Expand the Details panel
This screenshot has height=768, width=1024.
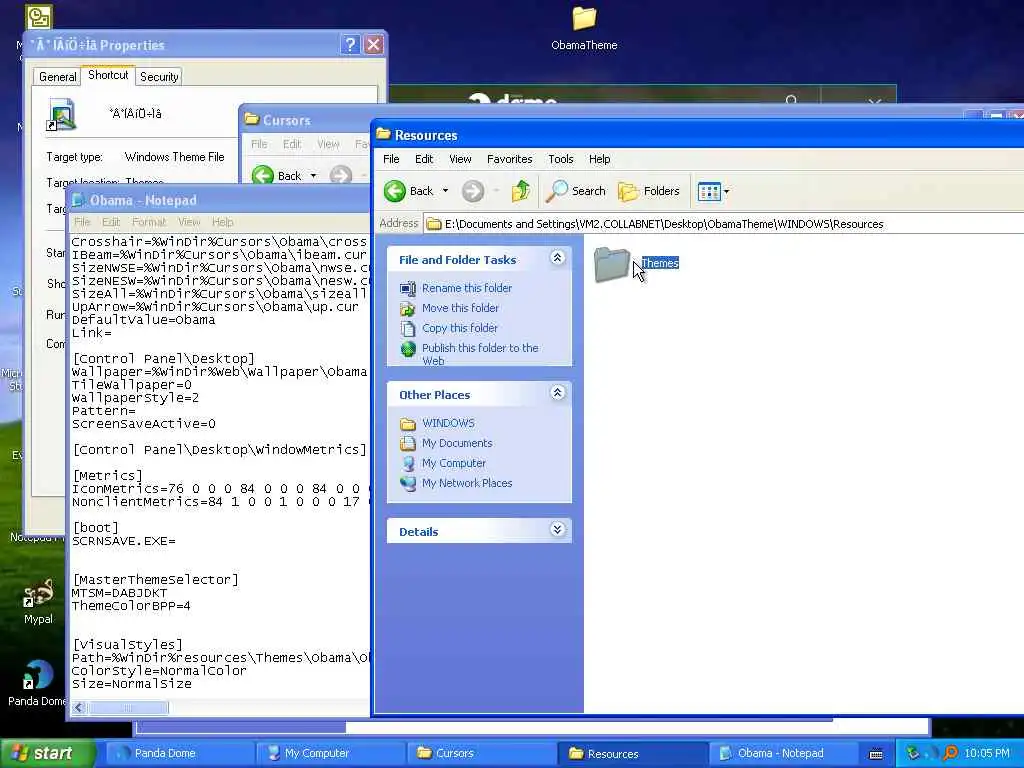click(x=557, y=530)
